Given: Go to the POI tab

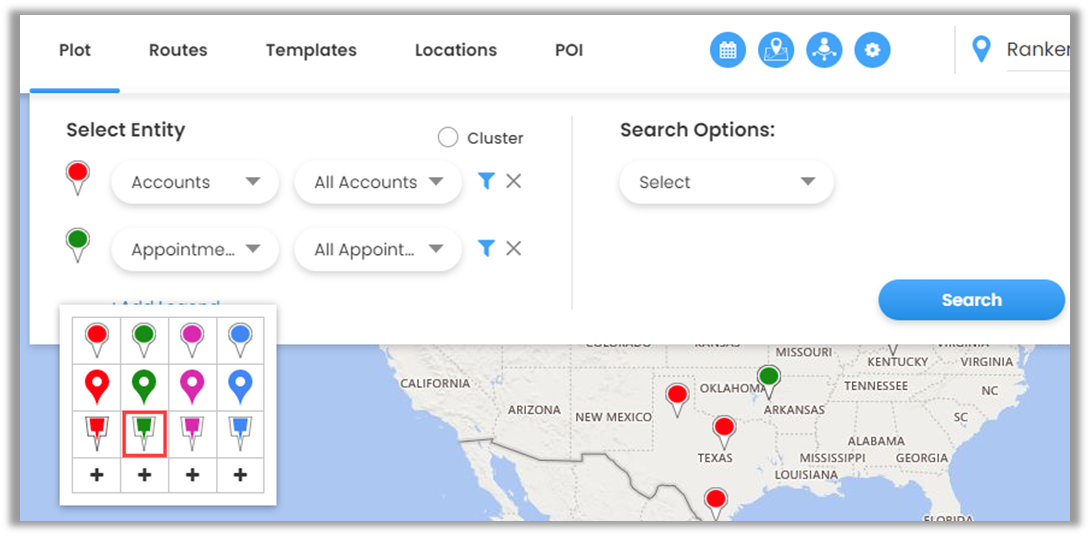Looking at the screenshot, I should (x=569, y=50).
